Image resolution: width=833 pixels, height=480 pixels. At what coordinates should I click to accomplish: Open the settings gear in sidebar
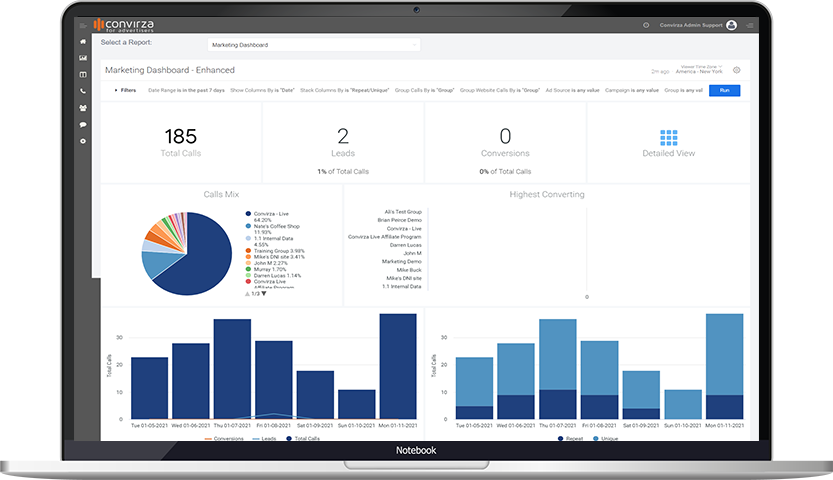click(x=83, y=141)
